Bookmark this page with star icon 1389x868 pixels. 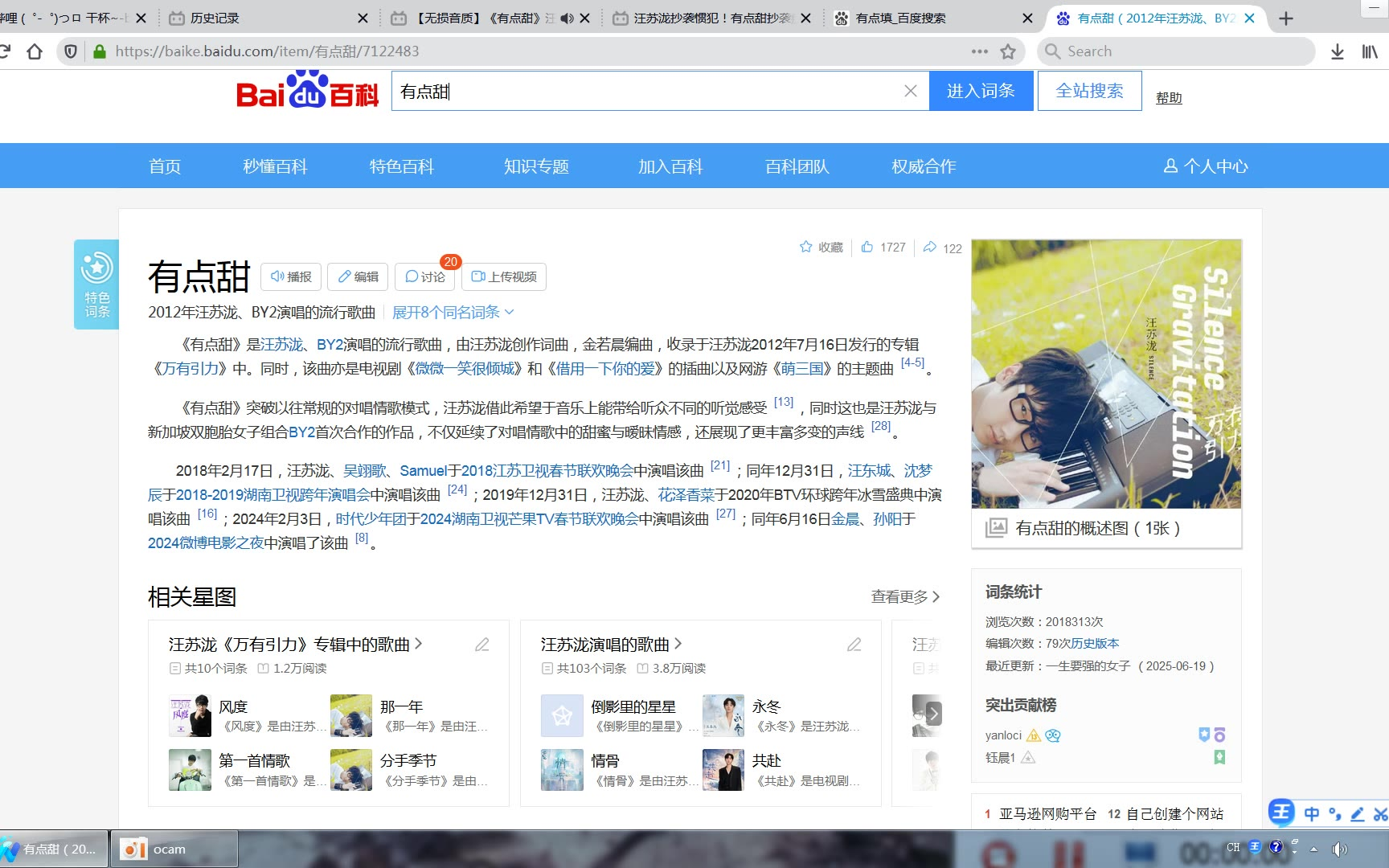pos(1008,51)
